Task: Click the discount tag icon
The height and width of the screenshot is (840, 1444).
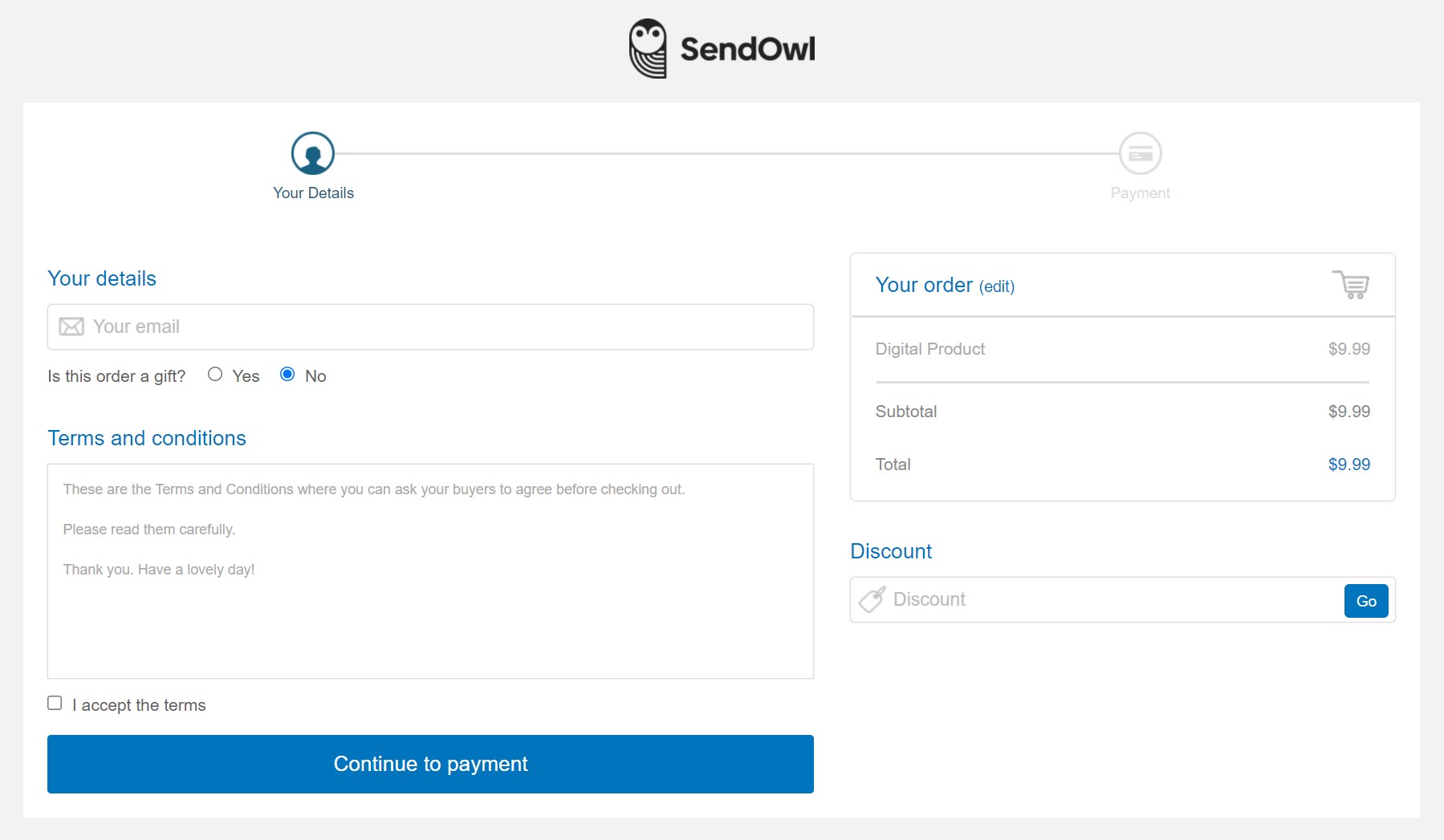Action: pos(872,599)
